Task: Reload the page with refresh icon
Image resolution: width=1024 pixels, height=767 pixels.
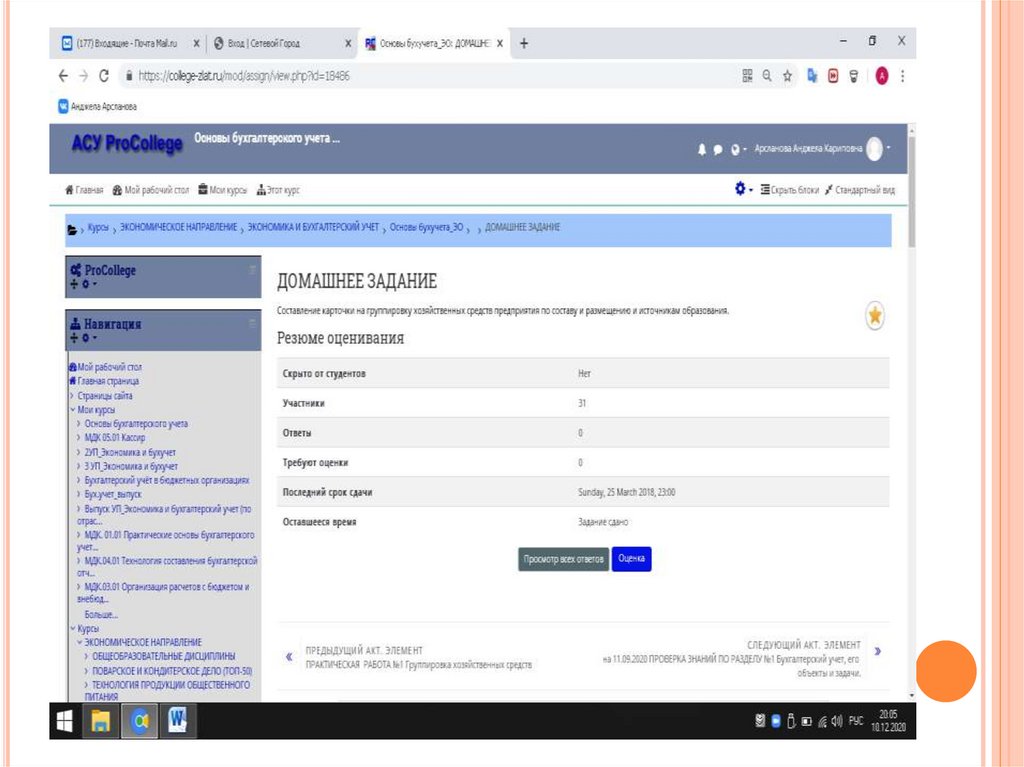Action: point(104,76)
